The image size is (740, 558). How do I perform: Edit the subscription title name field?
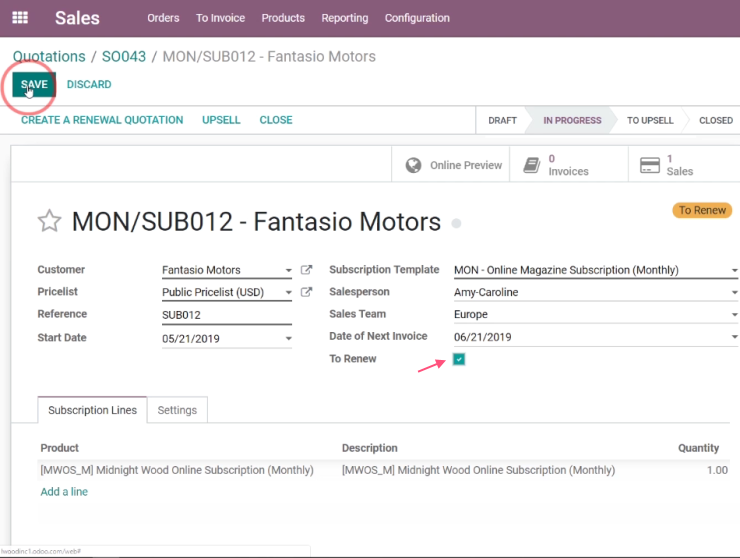[256, 222]
